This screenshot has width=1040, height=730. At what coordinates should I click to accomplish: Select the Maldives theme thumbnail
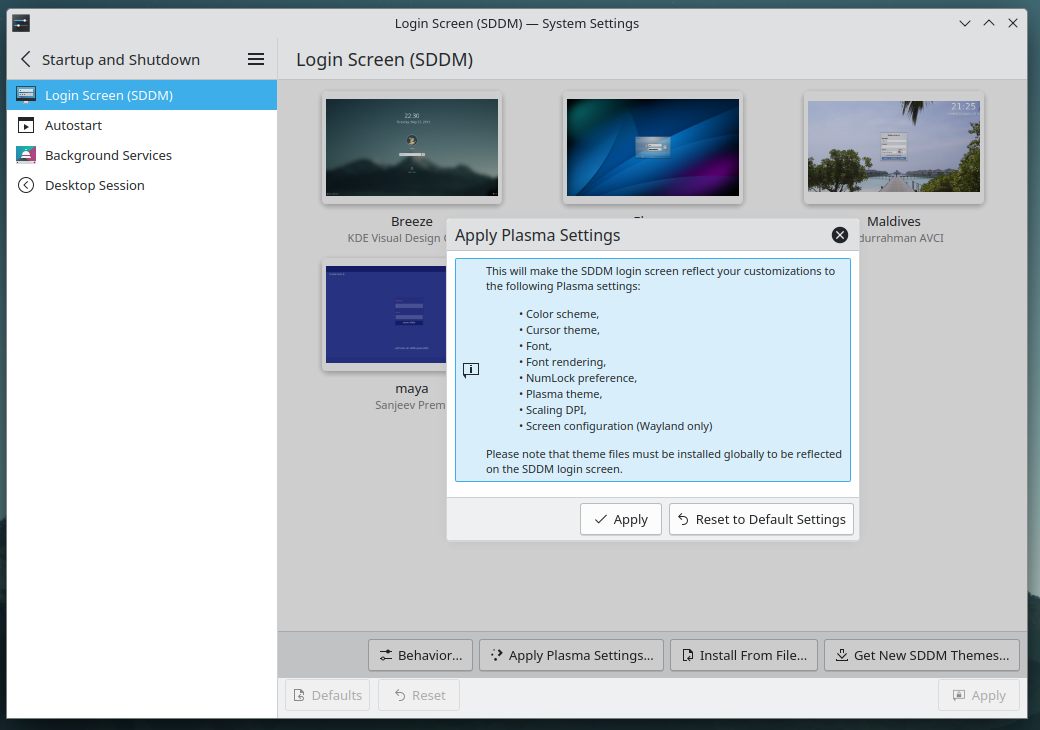tap(894, 147)
